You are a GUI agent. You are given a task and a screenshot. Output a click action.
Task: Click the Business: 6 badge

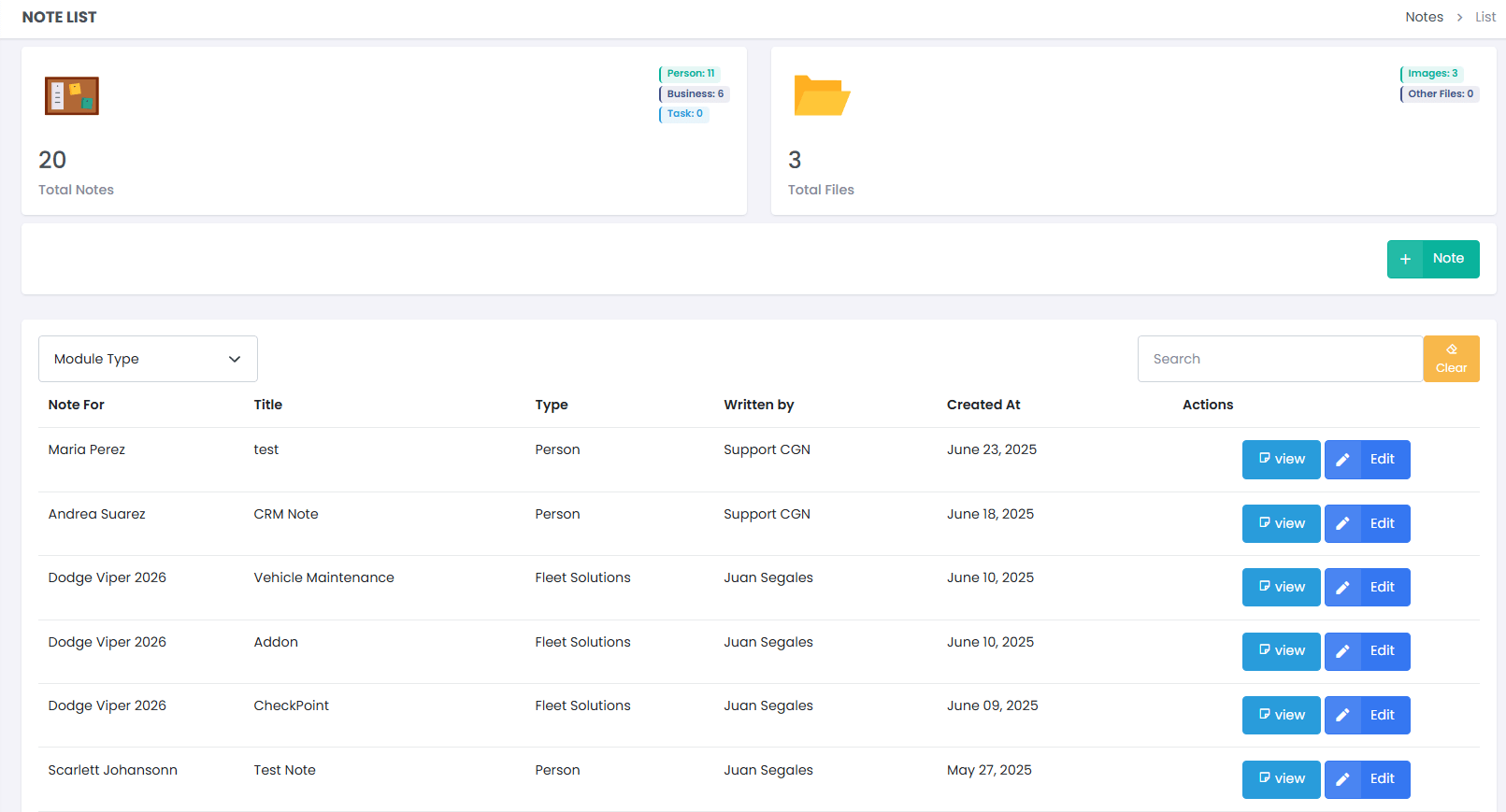coord(695,93)
